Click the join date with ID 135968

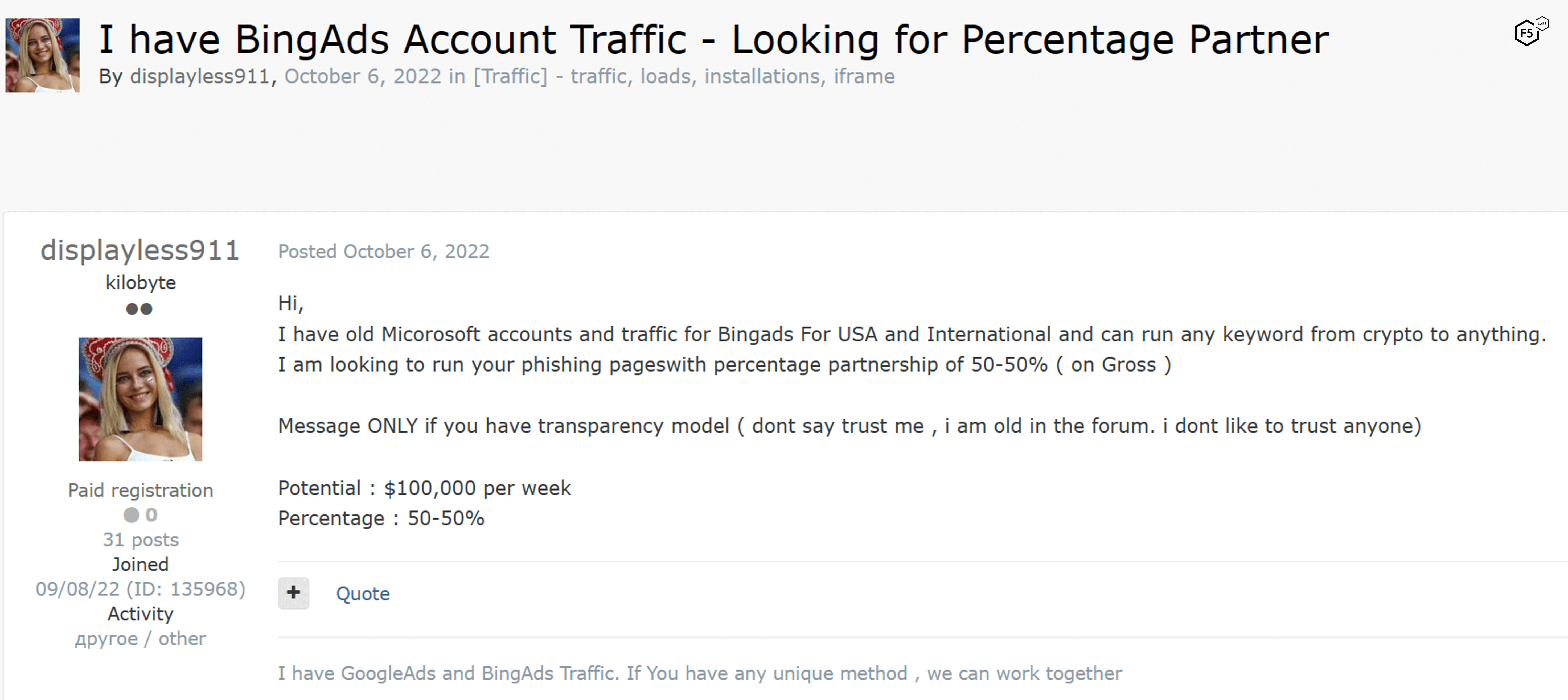pos(141,589)
